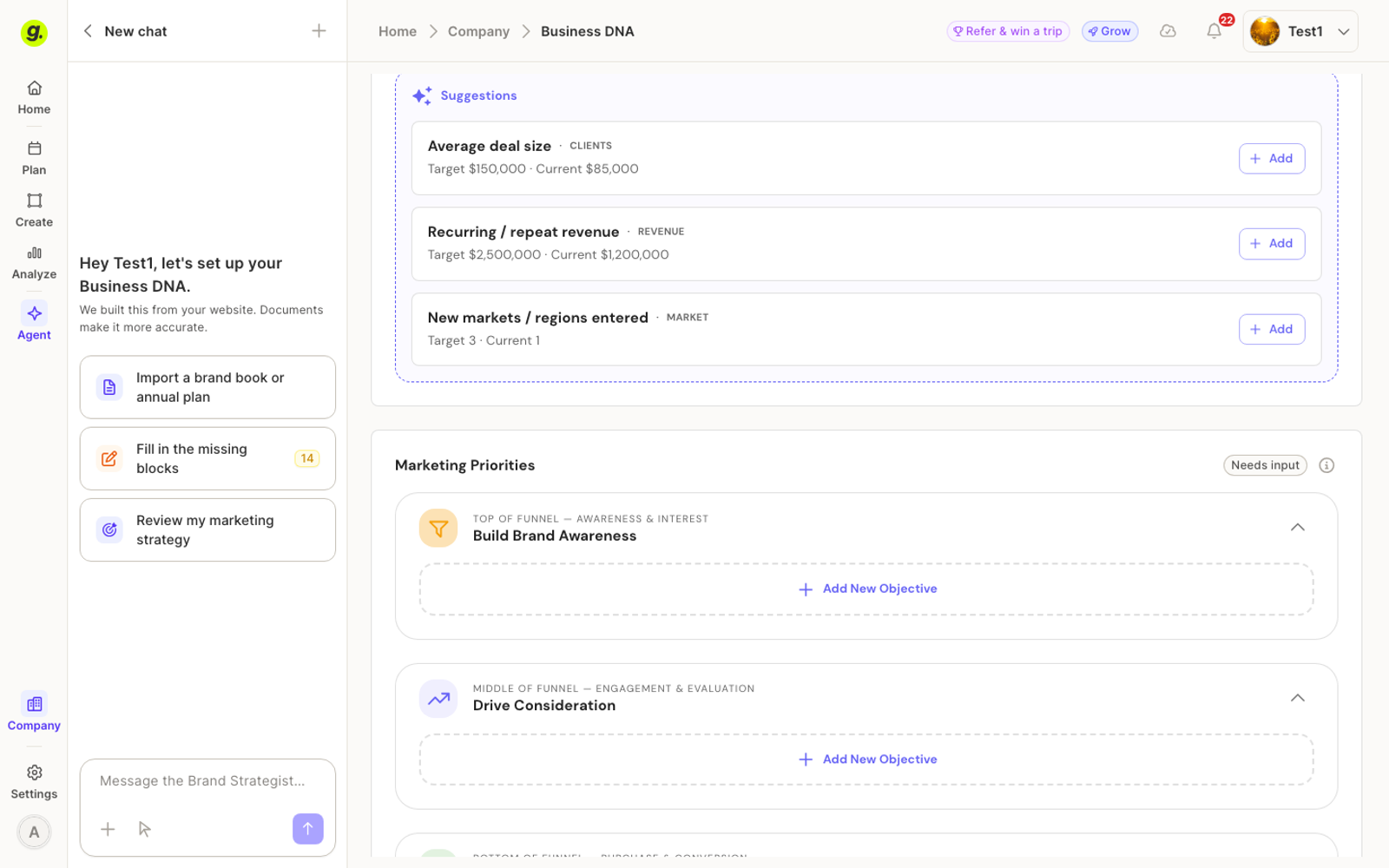Open Settings from the sidebar
Image resolution: width=1389 pixels, height=868 pixels.
[34, 782]
